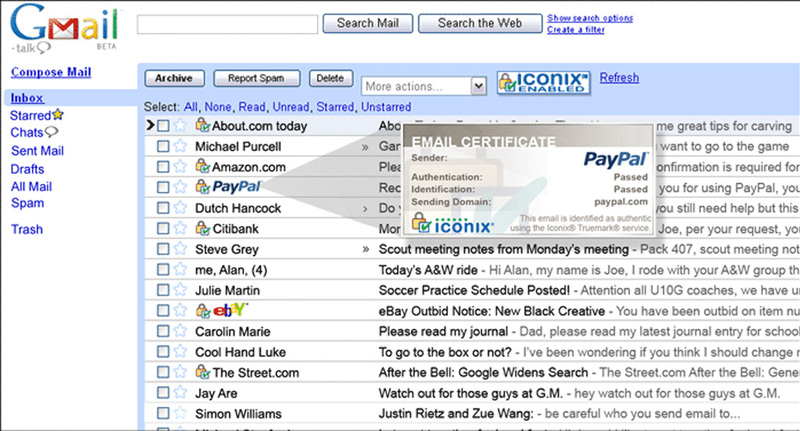Star the Carolin Marie email

(180, 331)
